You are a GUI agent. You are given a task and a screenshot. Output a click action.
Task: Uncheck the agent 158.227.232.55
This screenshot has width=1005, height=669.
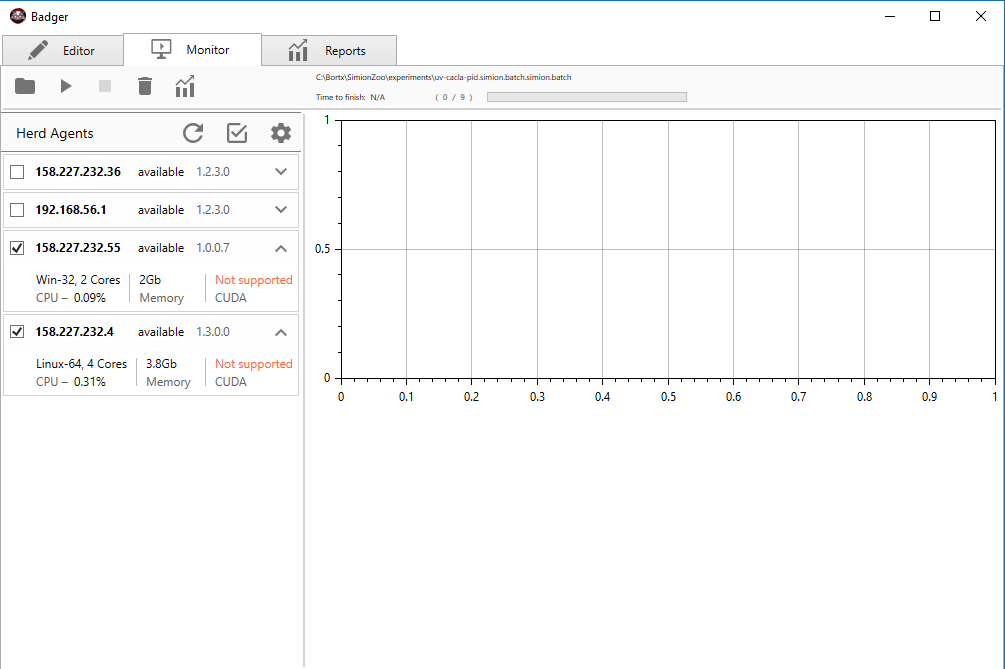(x=16, y=248)
